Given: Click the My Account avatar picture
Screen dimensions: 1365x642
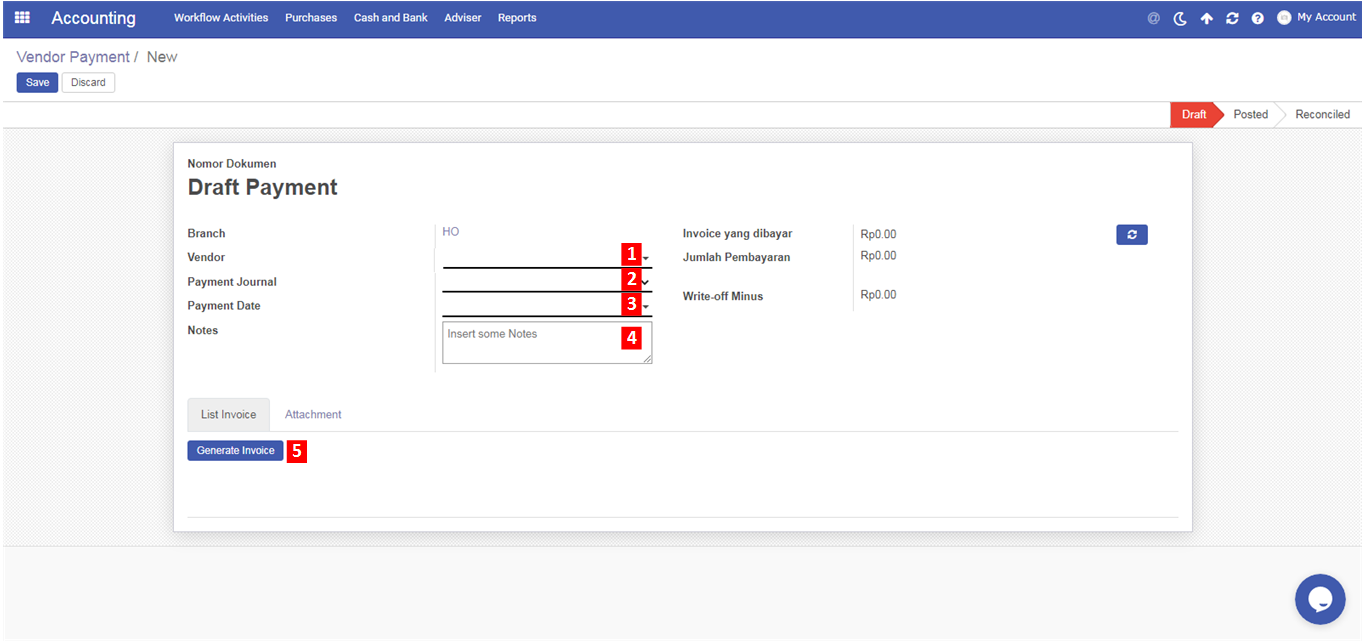Looking at the screenshot, I should pos(1284,18).
